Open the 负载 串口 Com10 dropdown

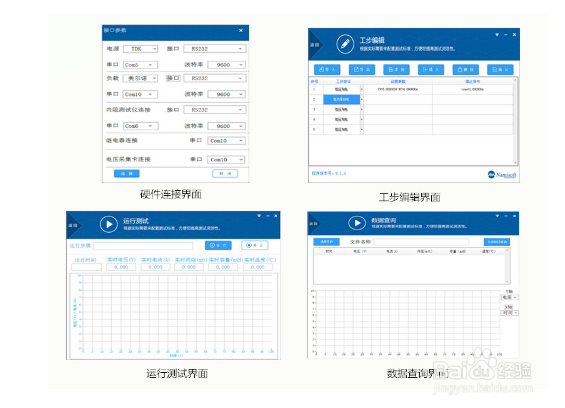[x=141, y=94]
